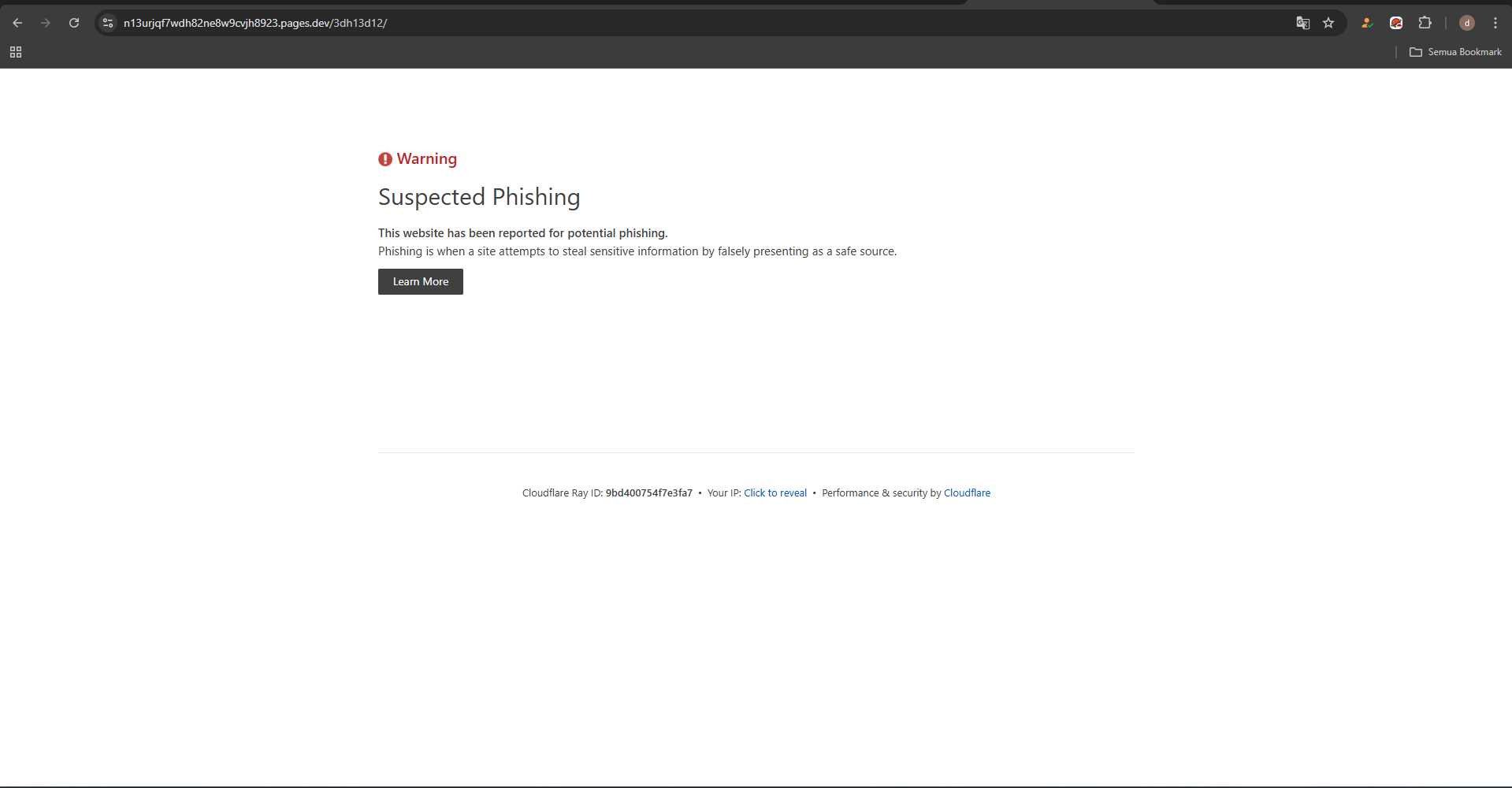Click the Ray ID 9bd400754f7e3fa7 text
The width and height of the screenshot is (1512, 788).
tap(648, 493)
